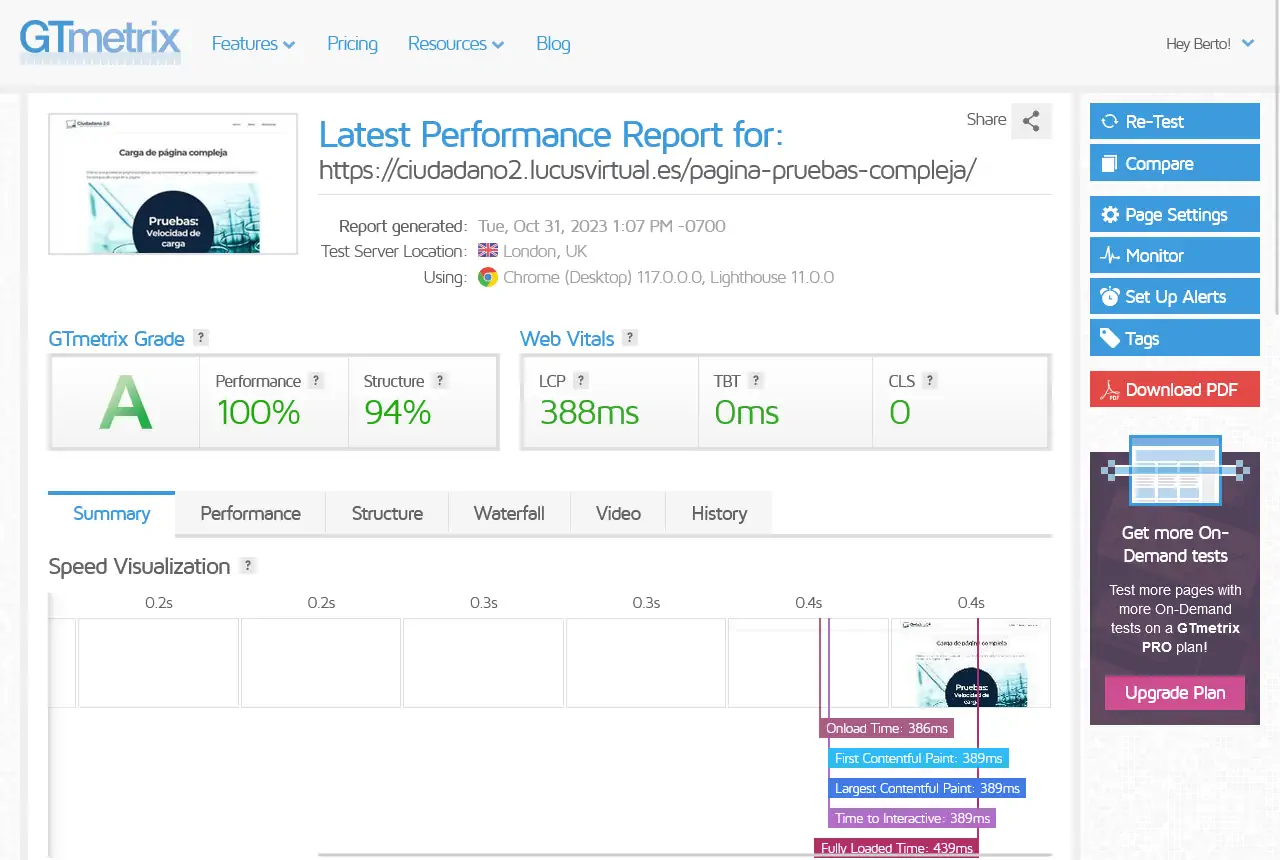Open the page screenshot thumbnail
Viewport: 1280px width, 860px height.
coord(173,184)
